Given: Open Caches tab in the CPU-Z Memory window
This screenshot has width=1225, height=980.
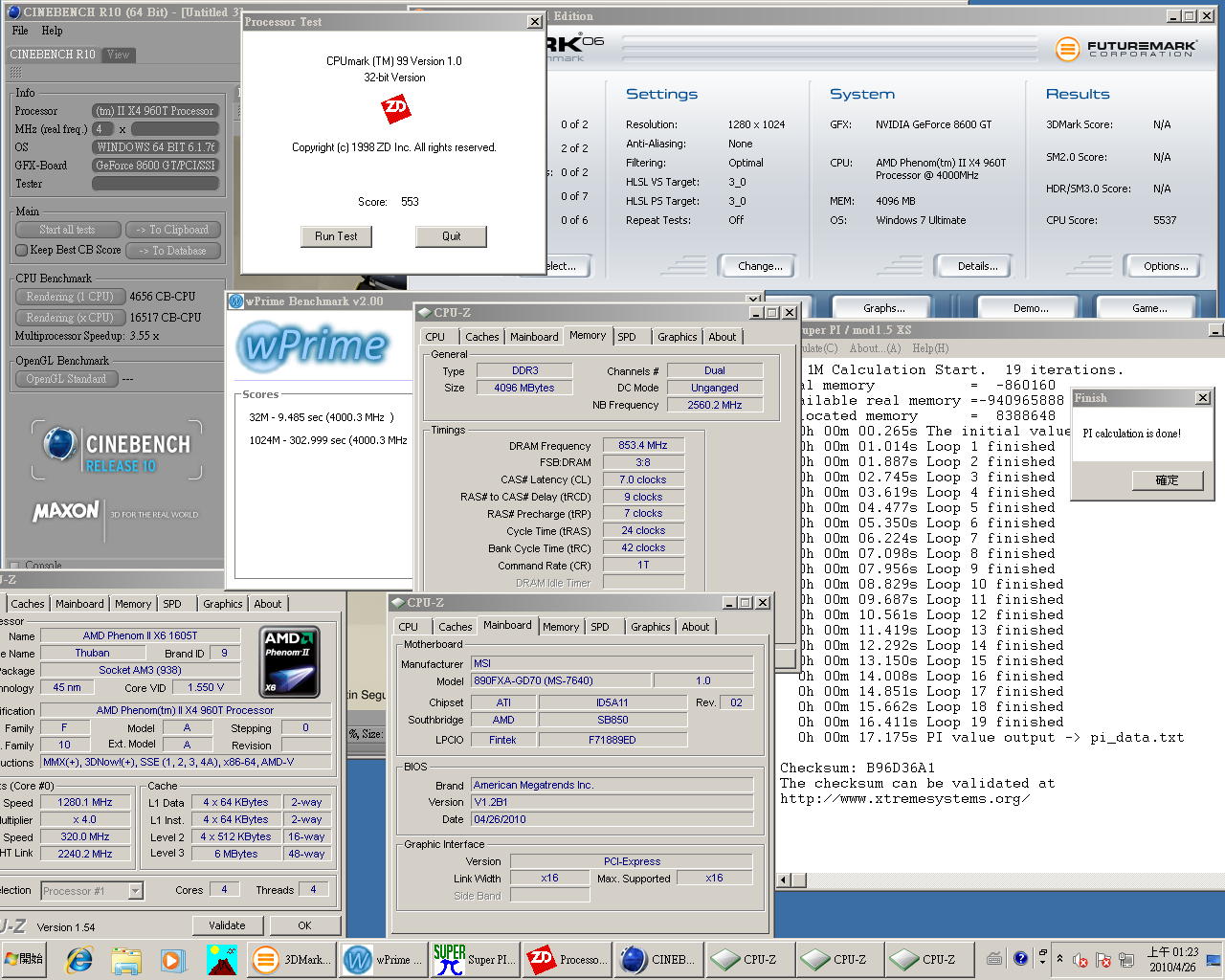Looking at the screenshot, I should [481, 337].
